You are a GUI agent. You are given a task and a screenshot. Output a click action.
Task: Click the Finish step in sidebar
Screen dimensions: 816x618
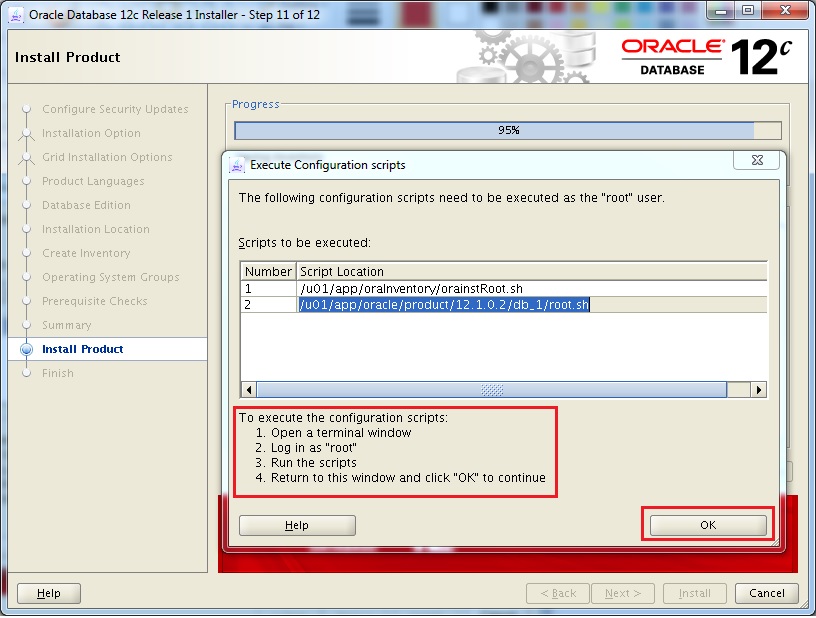pyautogui.click(x=57, y=373)
